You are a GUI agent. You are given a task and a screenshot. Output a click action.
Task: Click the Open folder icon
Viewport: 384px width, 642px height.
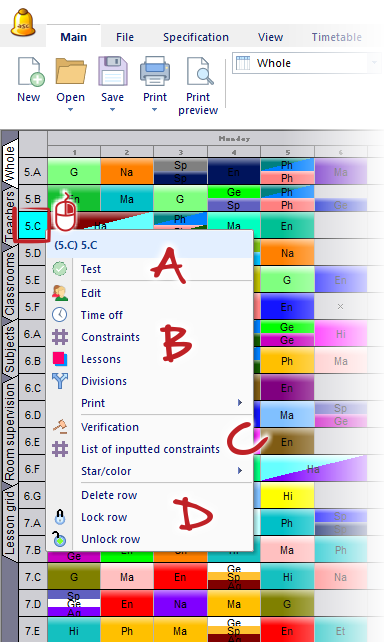[70, 72]
